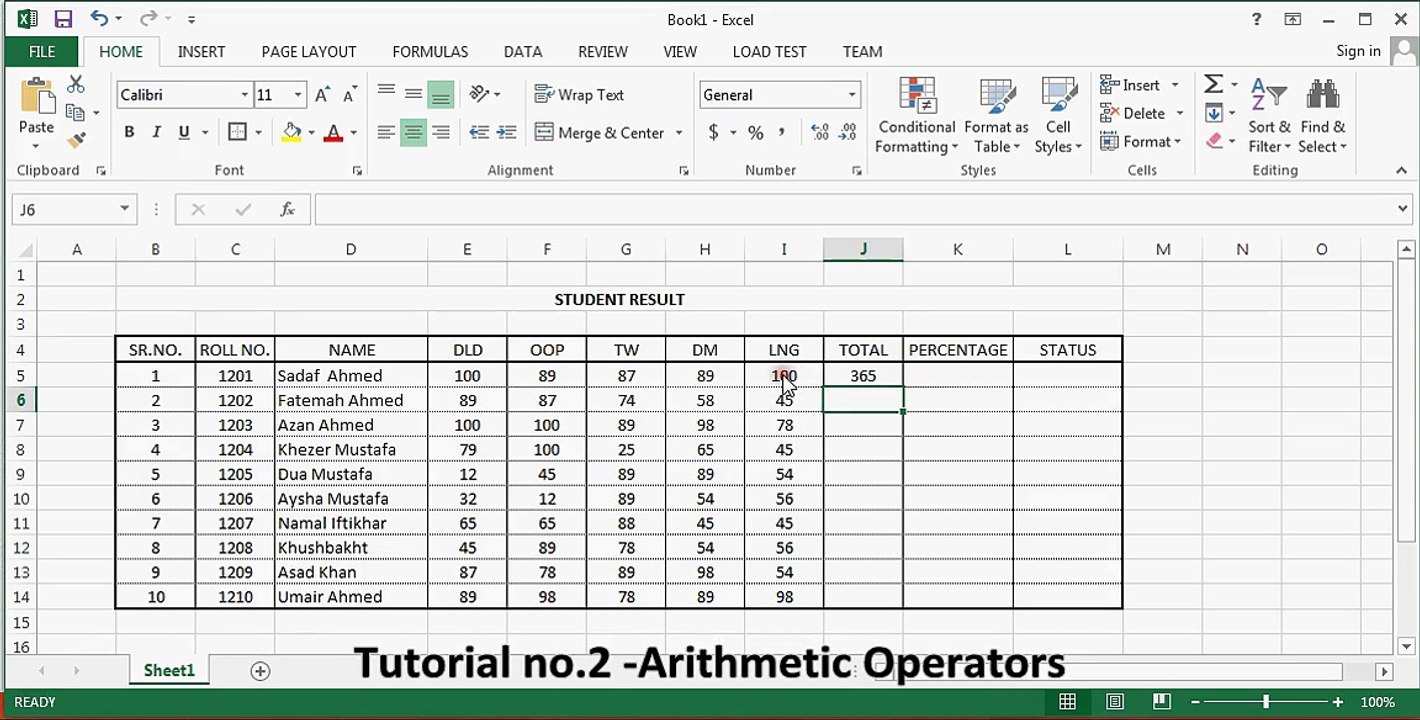Click the Copy icon in Clipboard group
Screen dimensions: 1420x720
(75, 113)
